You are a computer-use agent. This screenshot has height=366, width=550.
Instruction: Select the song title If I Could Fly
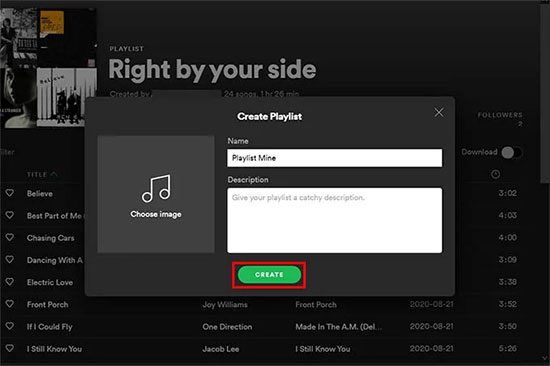click(x=49, y=327)
